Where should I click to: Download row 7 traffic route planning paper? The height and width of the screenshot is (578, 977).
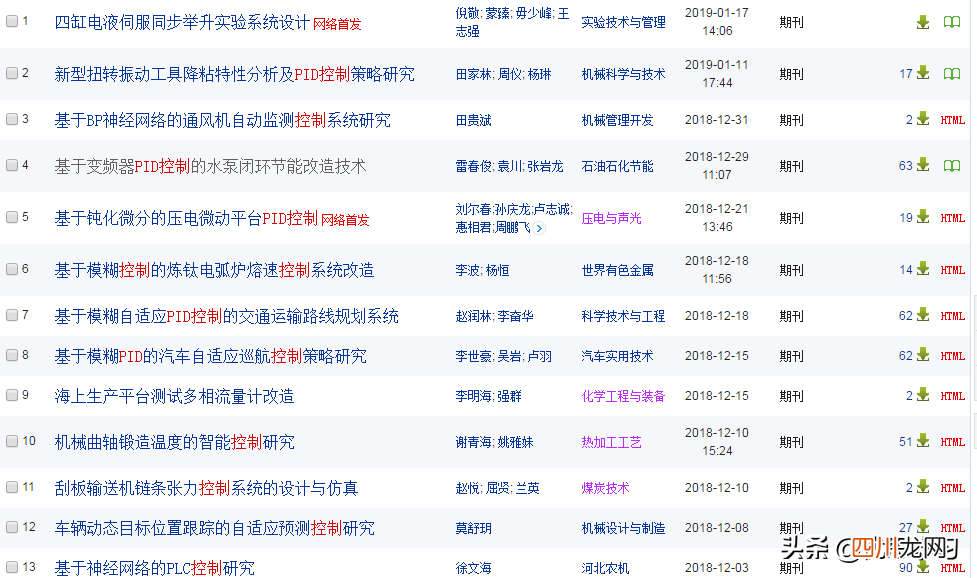(923, 315)
